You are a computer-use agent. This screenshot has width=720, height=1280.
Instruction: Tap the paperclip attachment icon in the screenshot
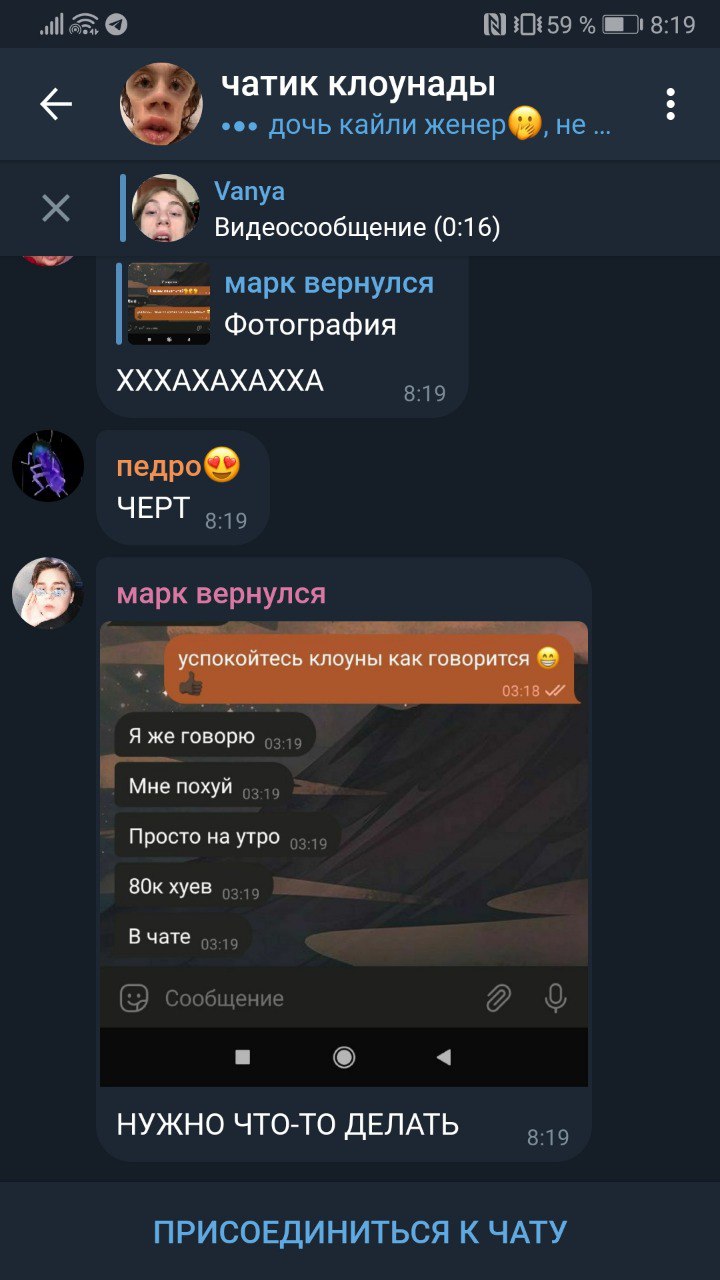tap(498, 998)
